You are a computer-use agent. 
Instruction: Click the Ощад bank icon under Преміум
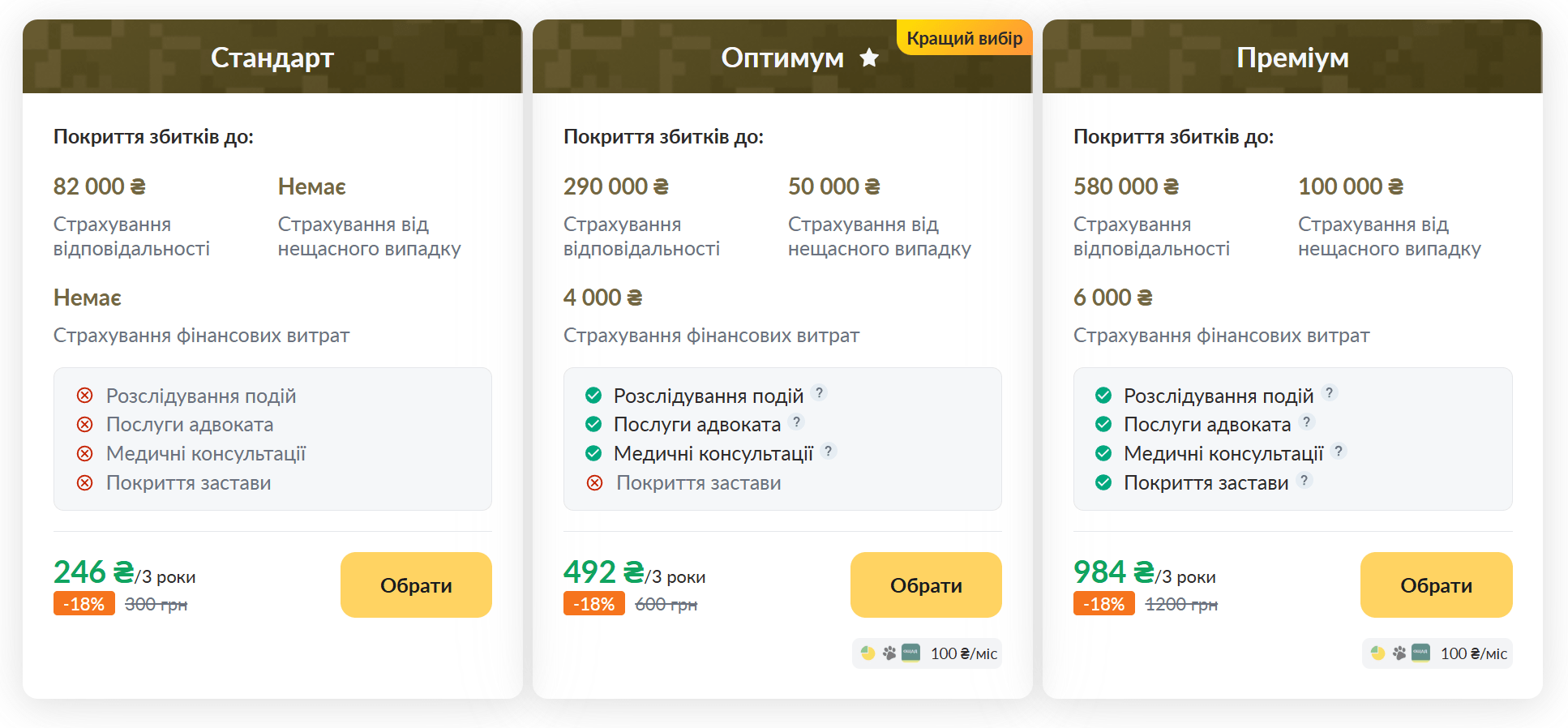click(1420, 653)
